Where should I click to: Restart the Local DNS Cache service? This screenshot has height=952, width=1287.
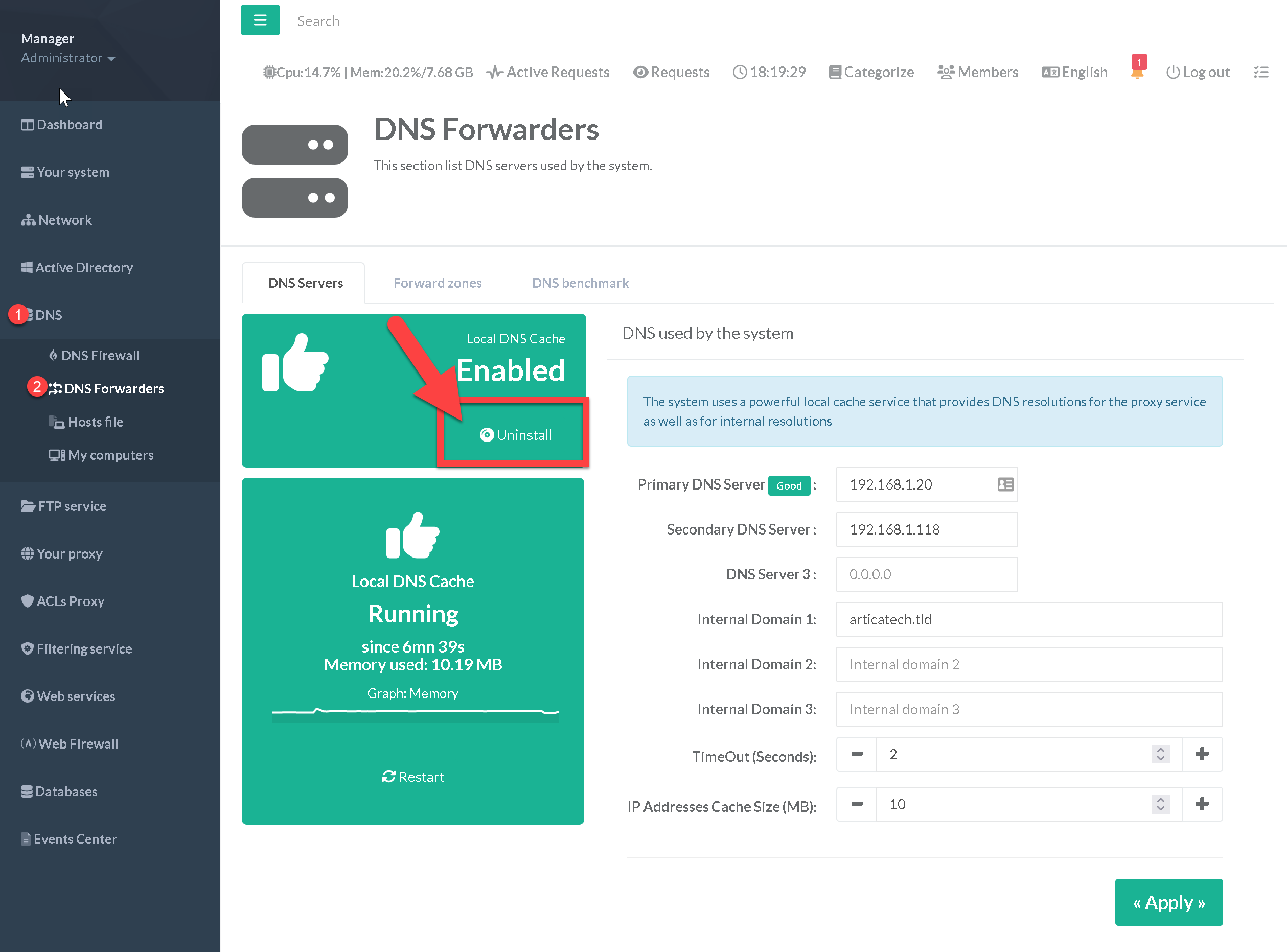coord(412,777)
